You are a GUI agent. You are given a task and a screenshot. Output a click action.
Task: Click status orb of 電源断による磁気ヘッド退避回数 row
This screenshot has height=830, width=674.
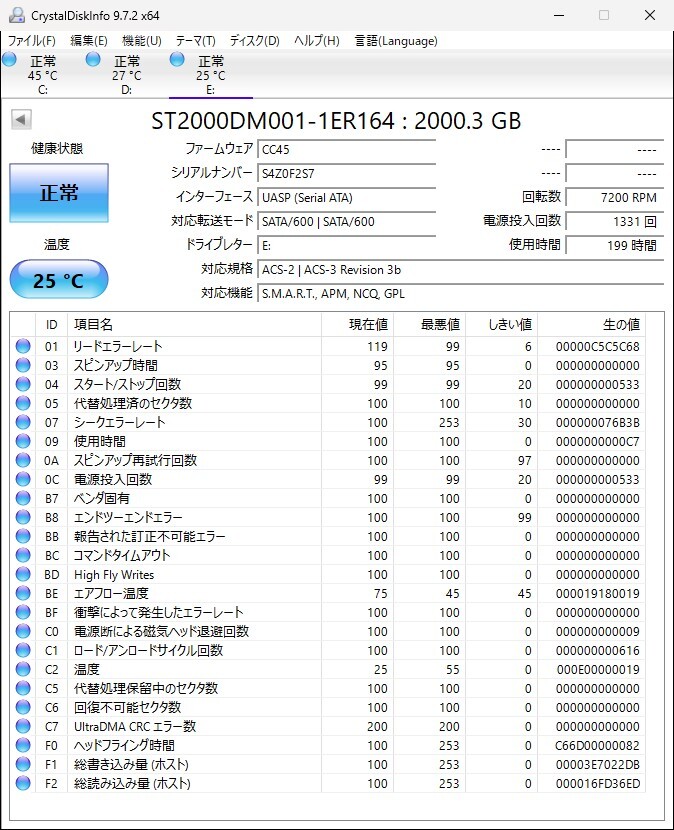point(23,631)
